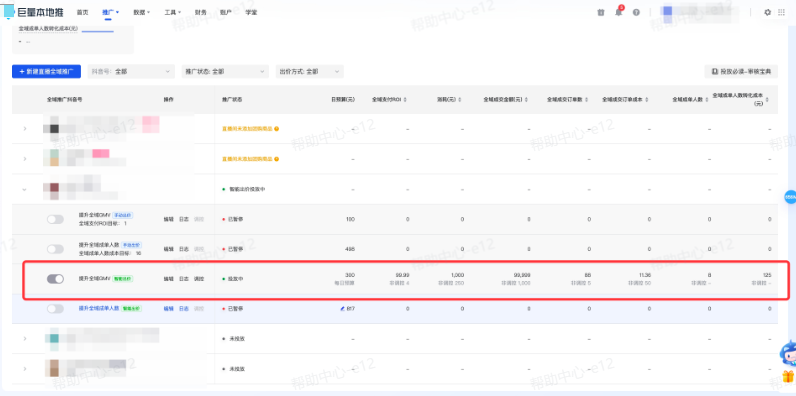Viewport: 796px width, 396px height.
Task: Sort by 全域成交订单数 column arrows
Action: point(587,100)
